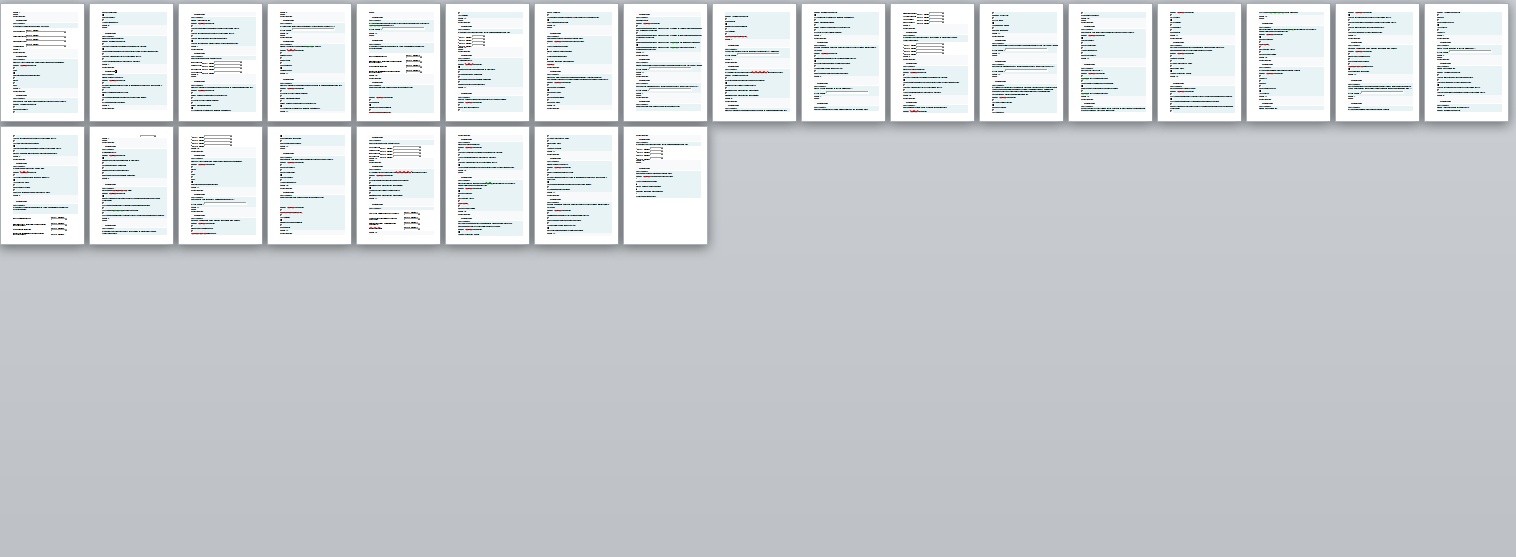Viewport: 1516px width, 557px height.
Task: Choose the page 22 thumbnail
Action: click(398, 185)
